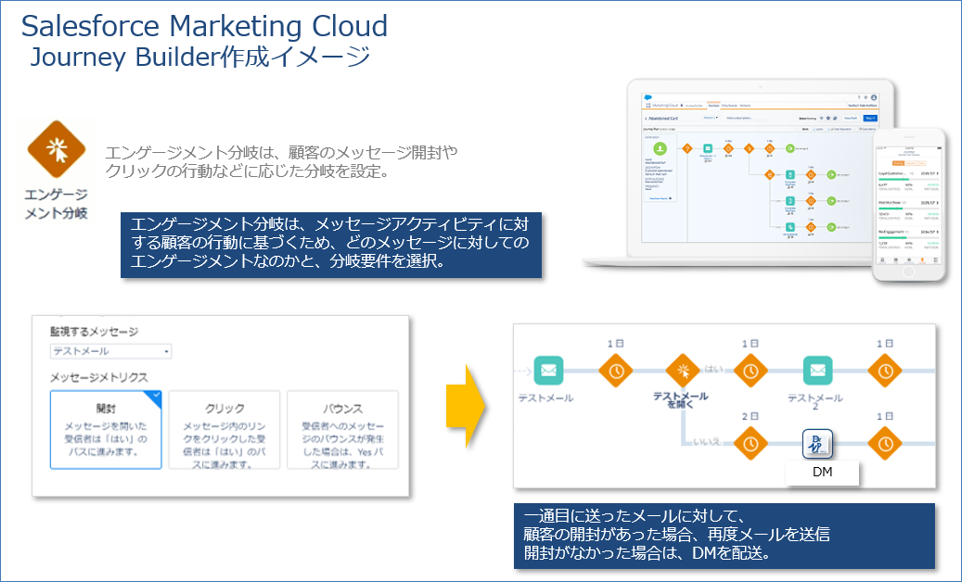962x582 pixels.
Task: Click the はい path label
Action: pos(714,369)
